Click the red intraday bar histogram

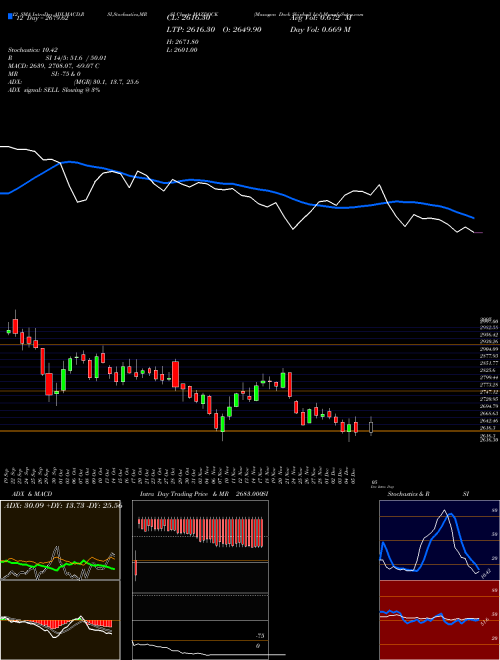tap(200, 532)
